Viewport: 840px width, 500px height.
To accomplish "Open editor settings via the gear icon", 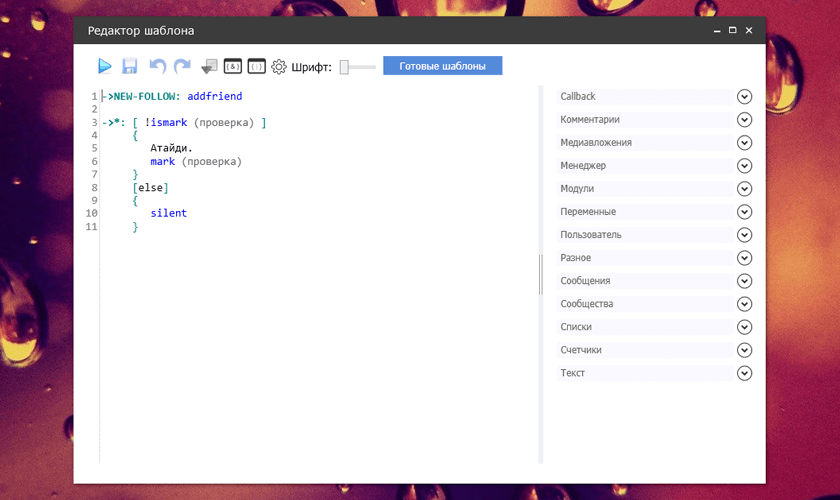I will (x=279, y=66).
